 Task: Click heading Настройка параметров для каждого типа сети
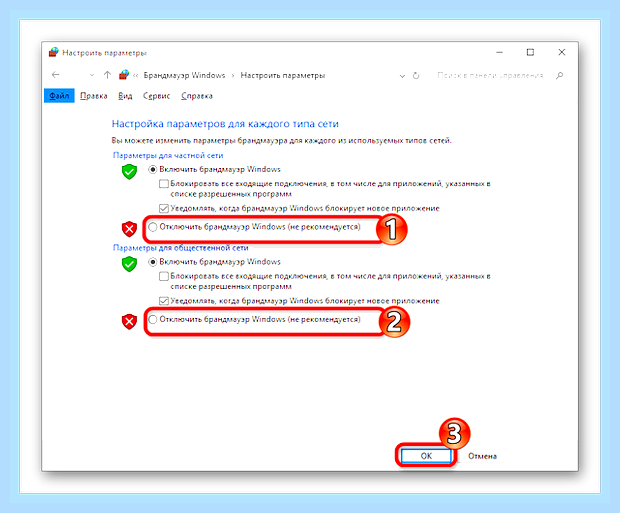pos(225,124)
